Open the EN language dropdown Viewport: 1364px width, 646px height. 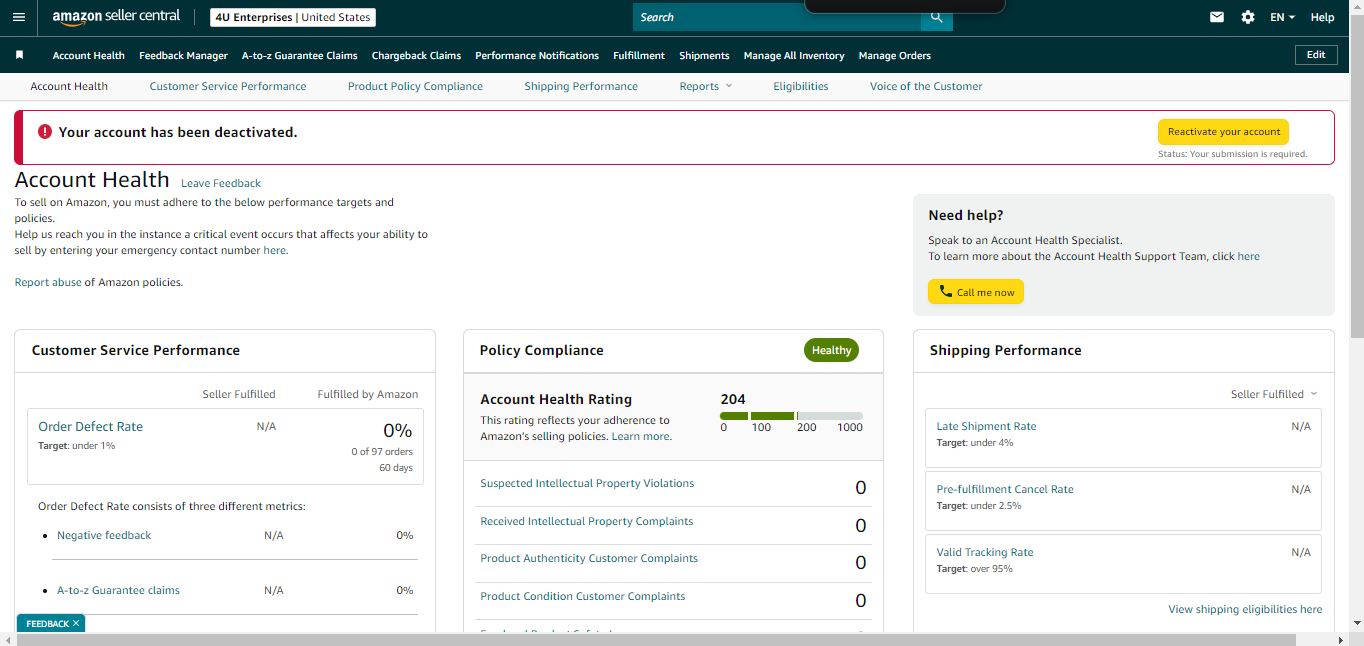[1282, 17]
